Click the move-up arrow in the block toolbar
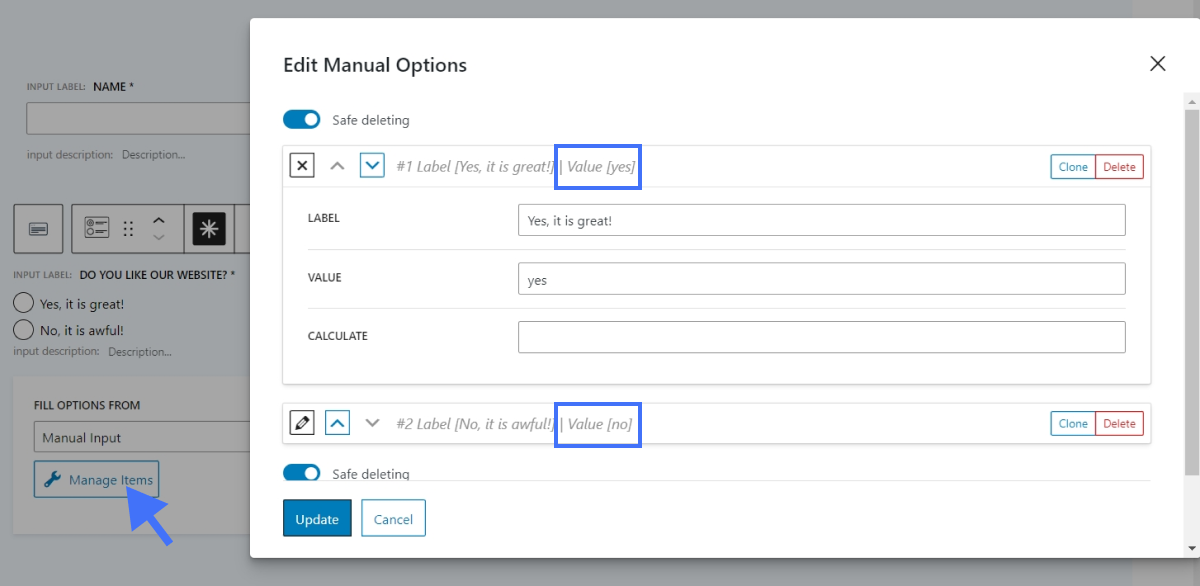The image size is (1200, 586). click(159, 220)
